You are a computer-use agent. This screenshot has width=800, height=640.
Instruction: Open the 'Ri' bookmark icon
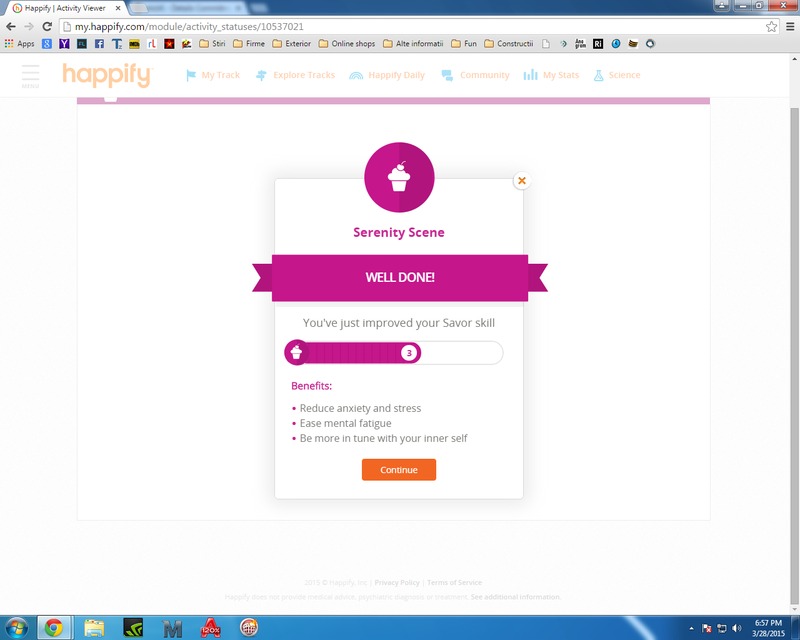coord(598,44)
